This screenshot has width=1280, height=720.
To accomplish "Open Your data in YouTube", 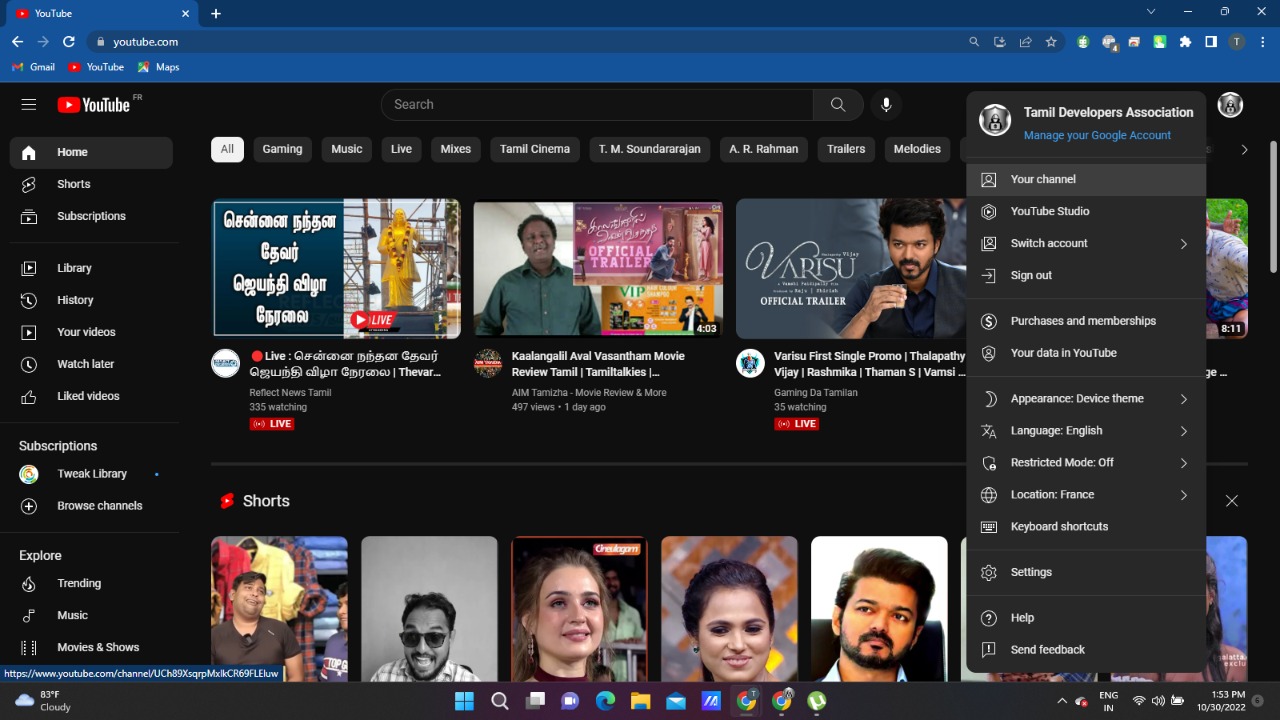I will pyautogui.click(x=1086, y=353).
